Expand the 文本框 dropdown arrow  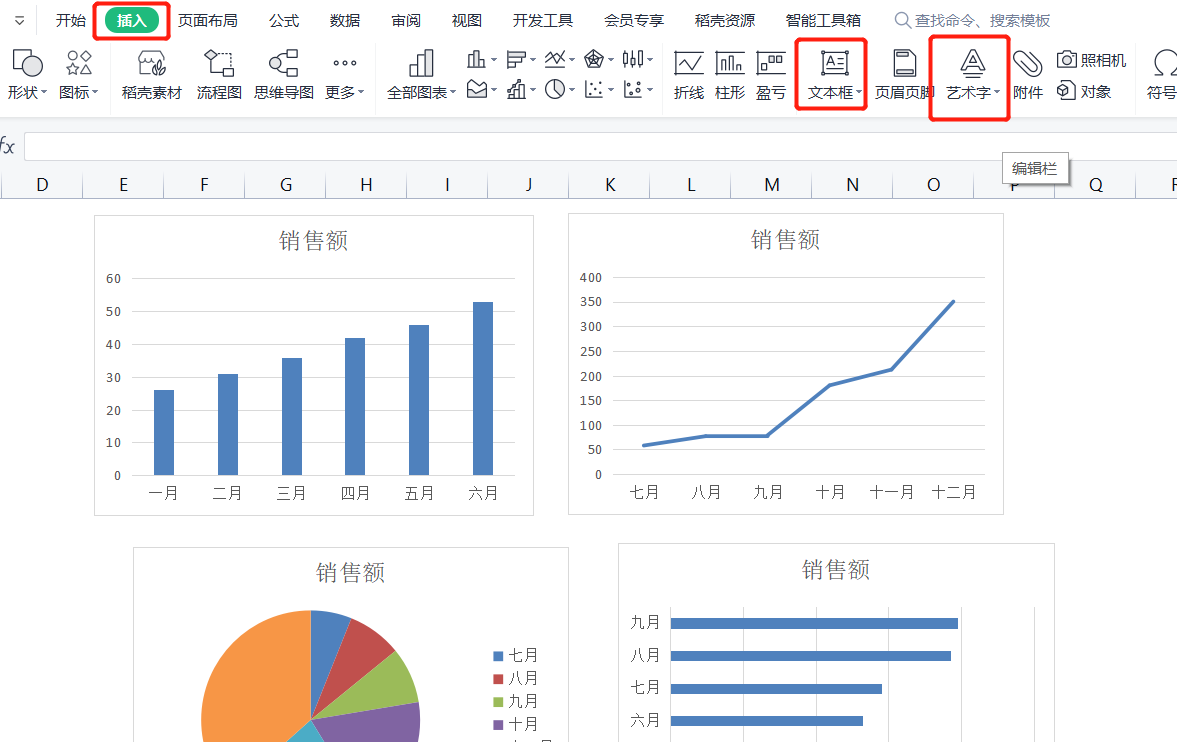click(x=858, y=92)
